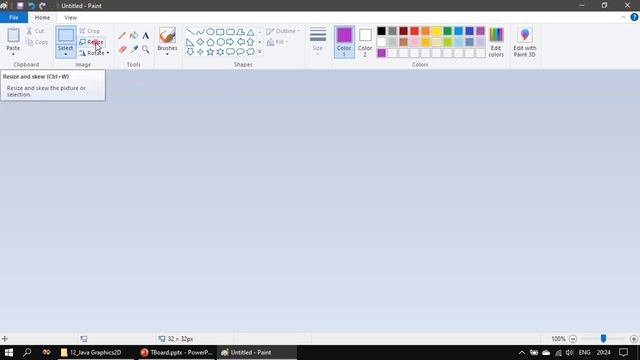Activate the Color 1 selector
Image resolution: width=640 pixels, height=360 pixels.
click(344, 42)
